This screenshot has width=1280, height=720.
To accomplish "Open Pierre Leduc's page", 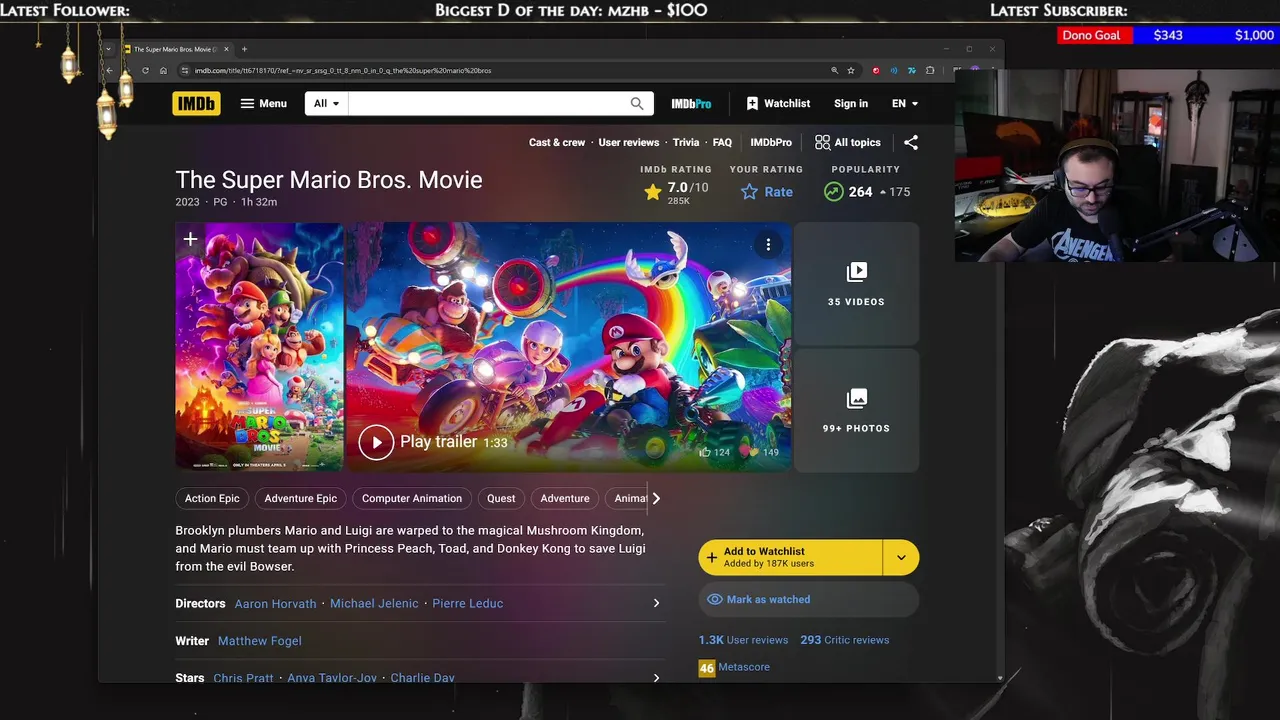I will [x=467, y=604].
